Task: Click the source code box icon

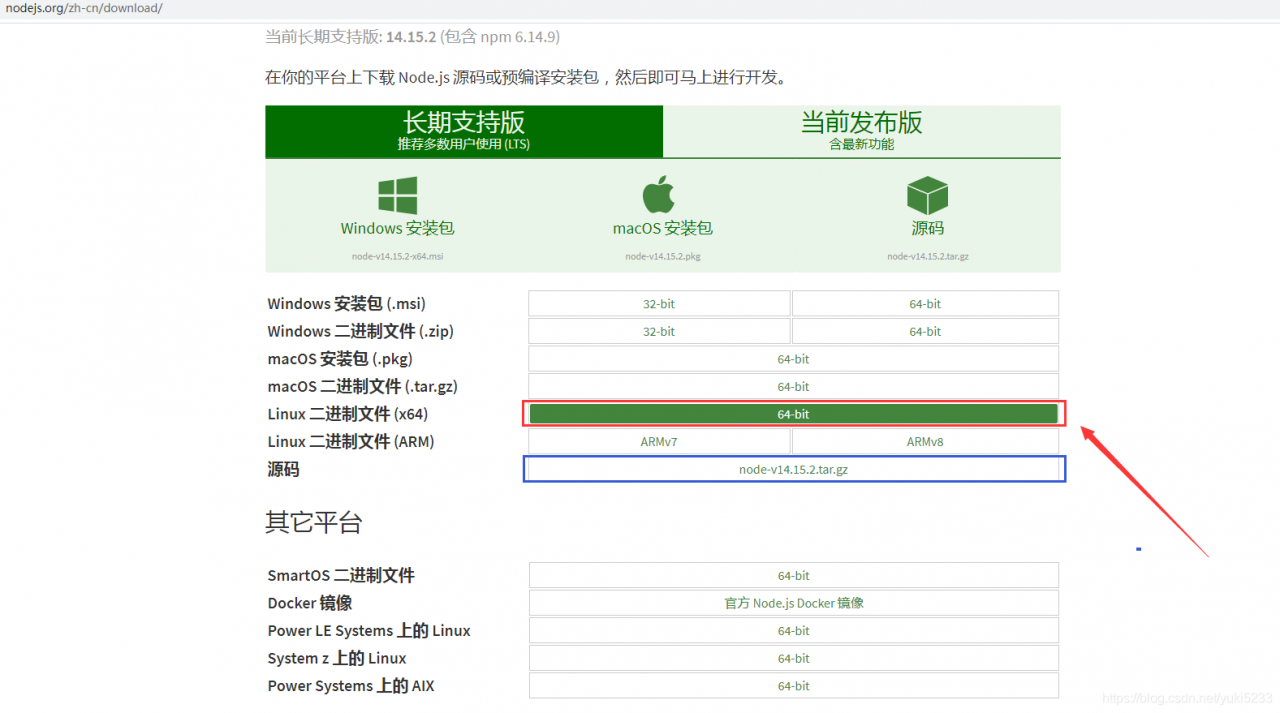Action: [927, 195]
